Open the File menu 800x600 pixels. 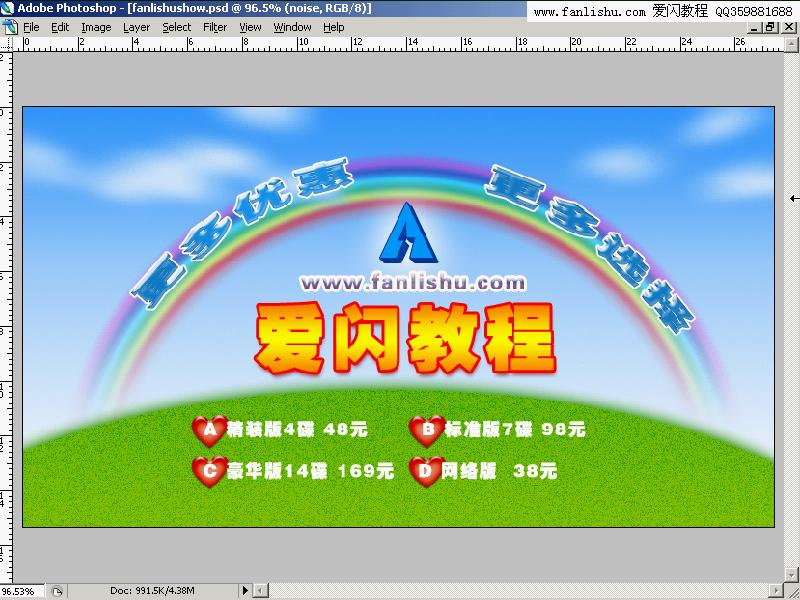pos(31,27)
